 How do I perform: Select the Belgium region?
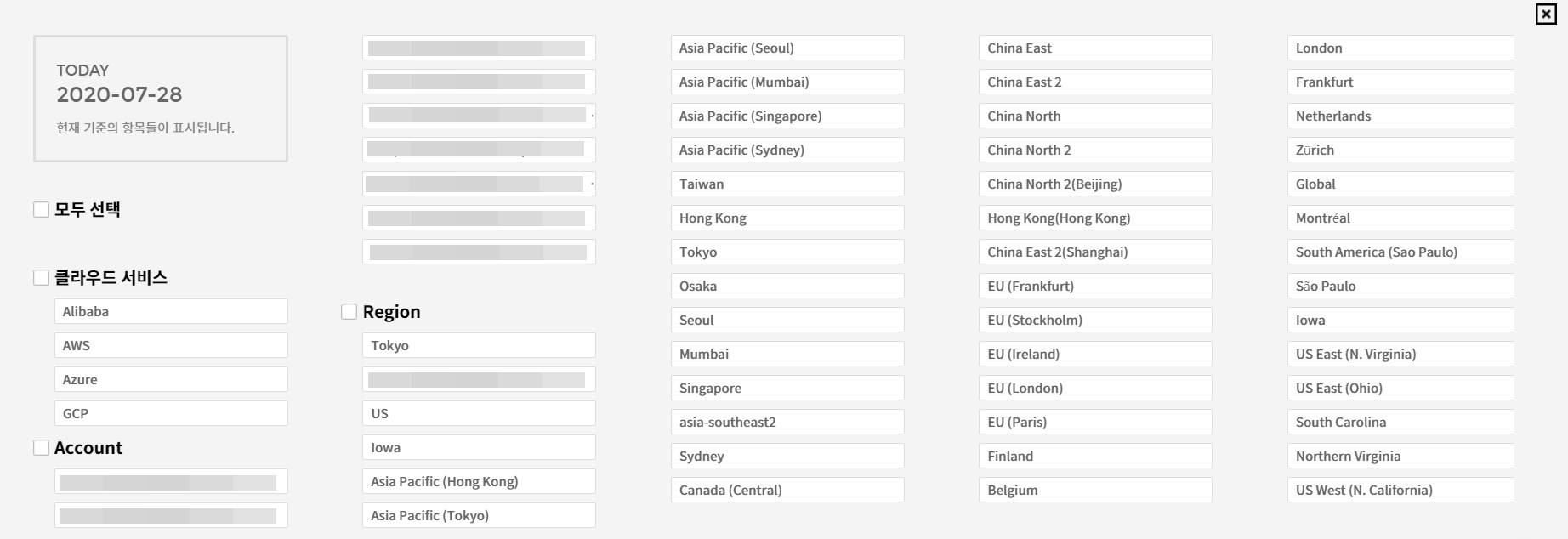pos(1094,490)
